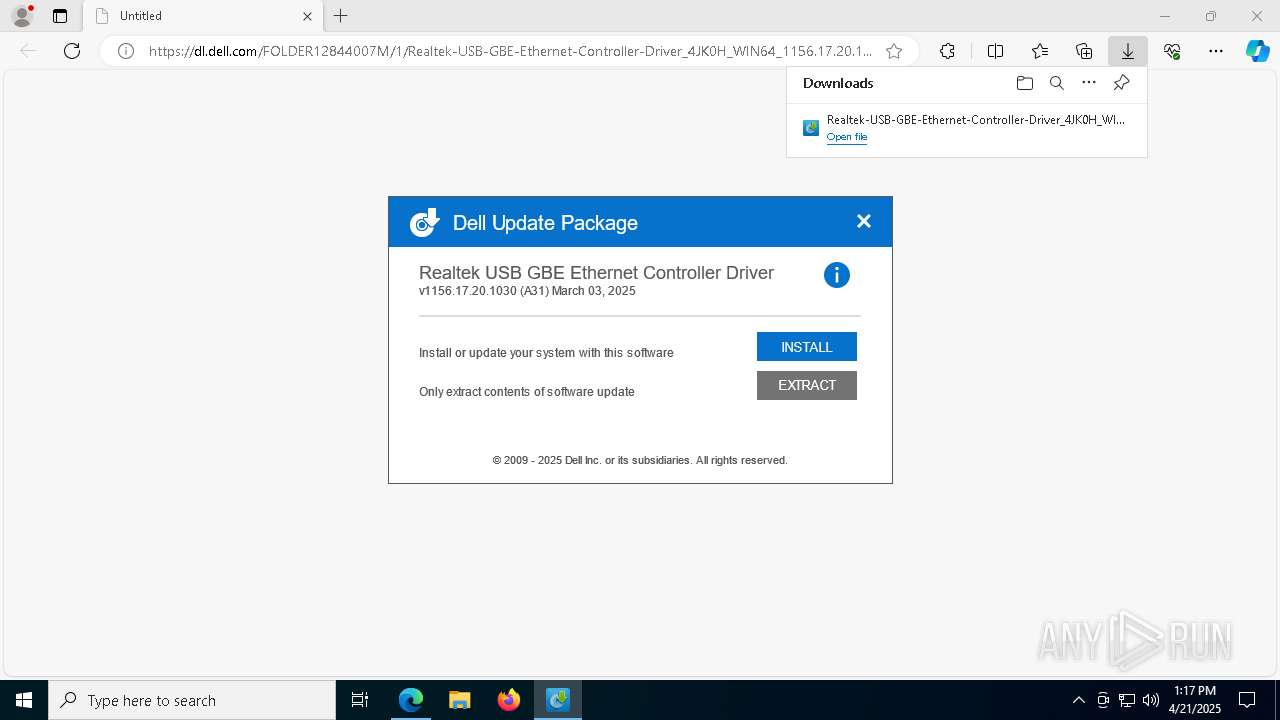Close the Dell Update Package dialog

point(864,221)
